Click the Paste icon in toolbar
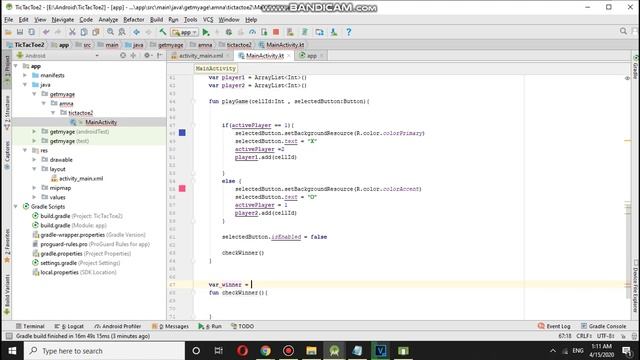Image resolution: width=640 pixels, height=360 pixels. 96,32
